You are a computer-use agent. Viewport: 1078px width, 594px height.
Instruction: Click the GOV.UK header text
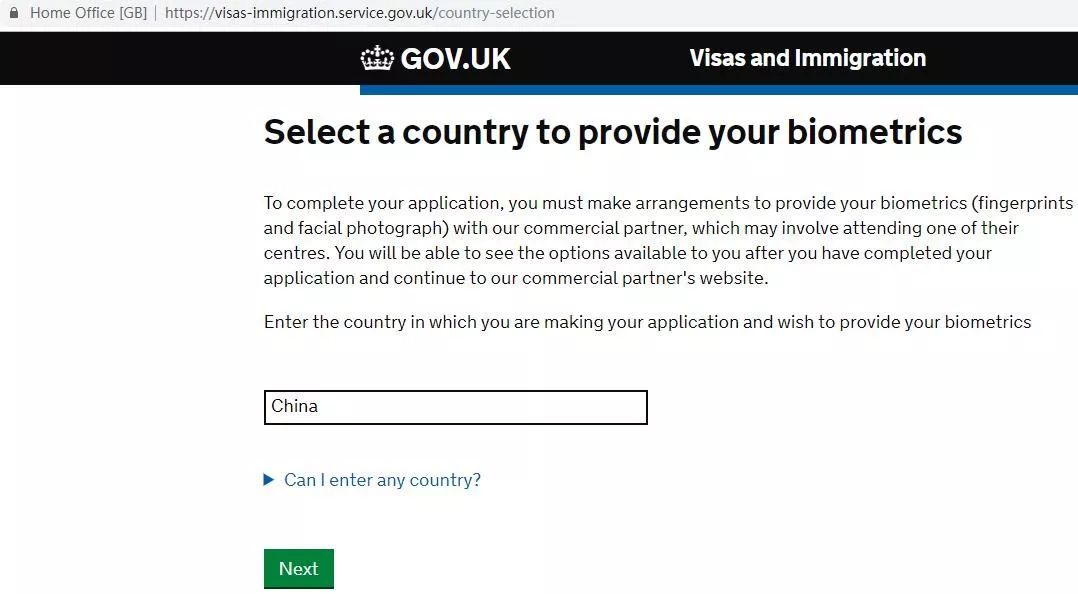tap(455, 58)
